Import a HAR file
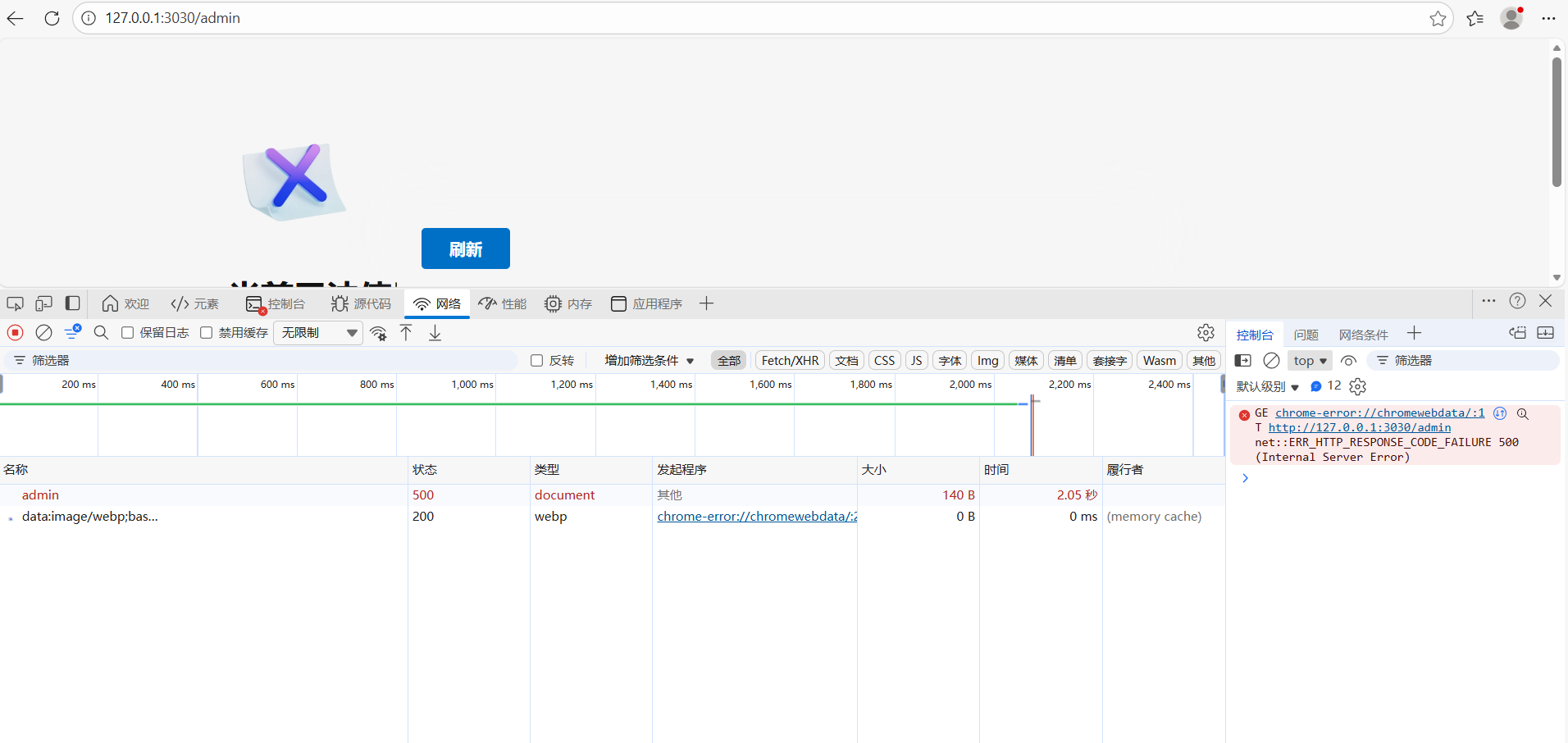The height and width of the screenshot is (743, 1568). [x=405, y=332]
